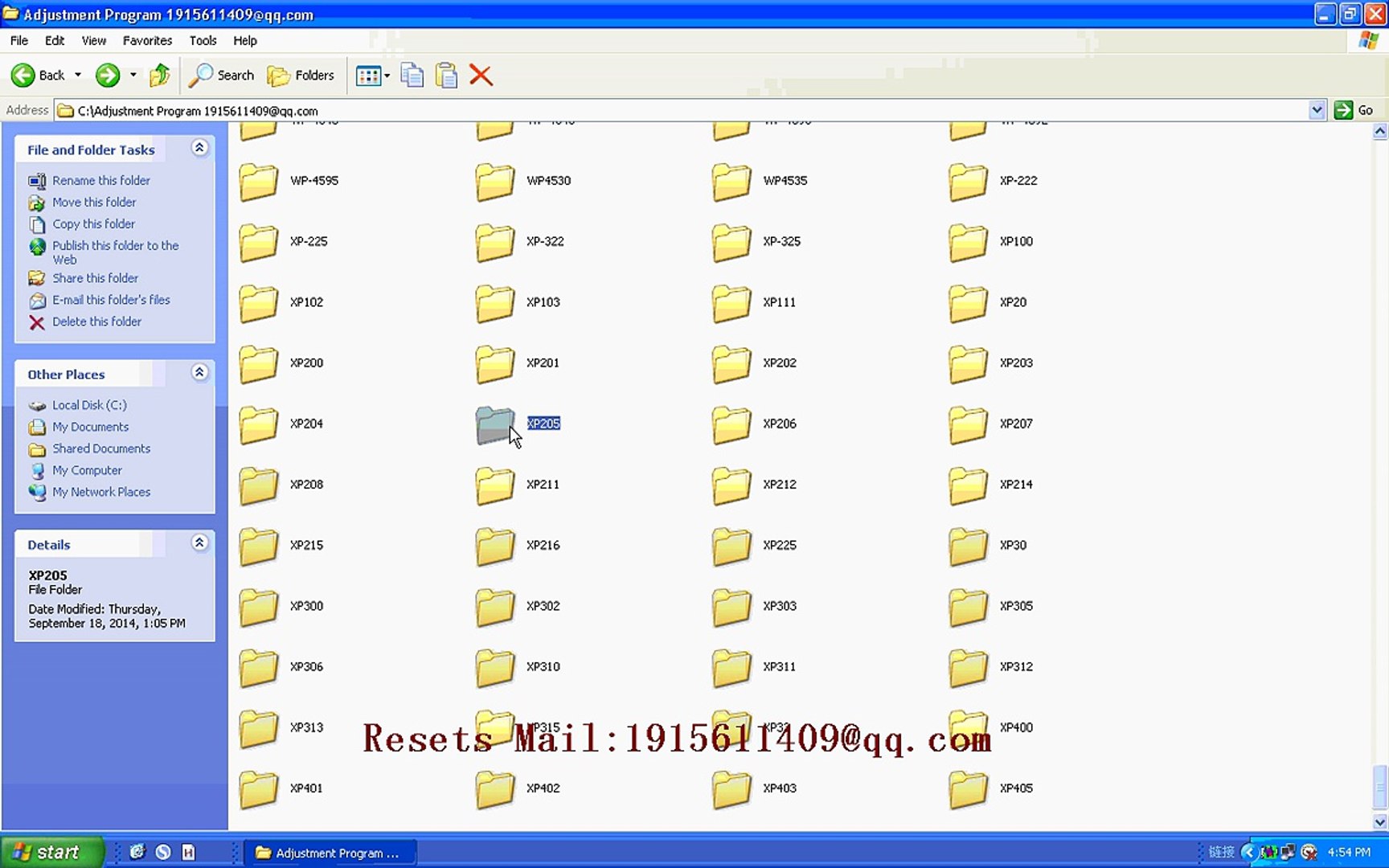This screenshot has width=1389, height=868.
Task: Open the Favorites menu
Action: pyautogui.click(x=147, y=40)
